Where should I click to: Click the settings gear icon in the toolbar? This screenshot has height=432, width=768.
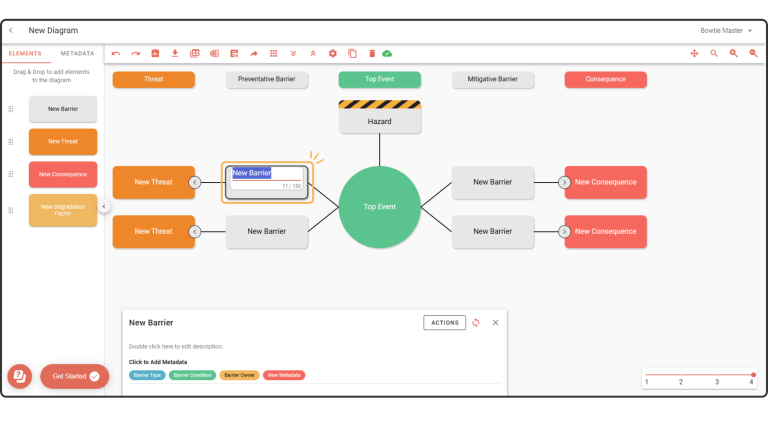333,53
